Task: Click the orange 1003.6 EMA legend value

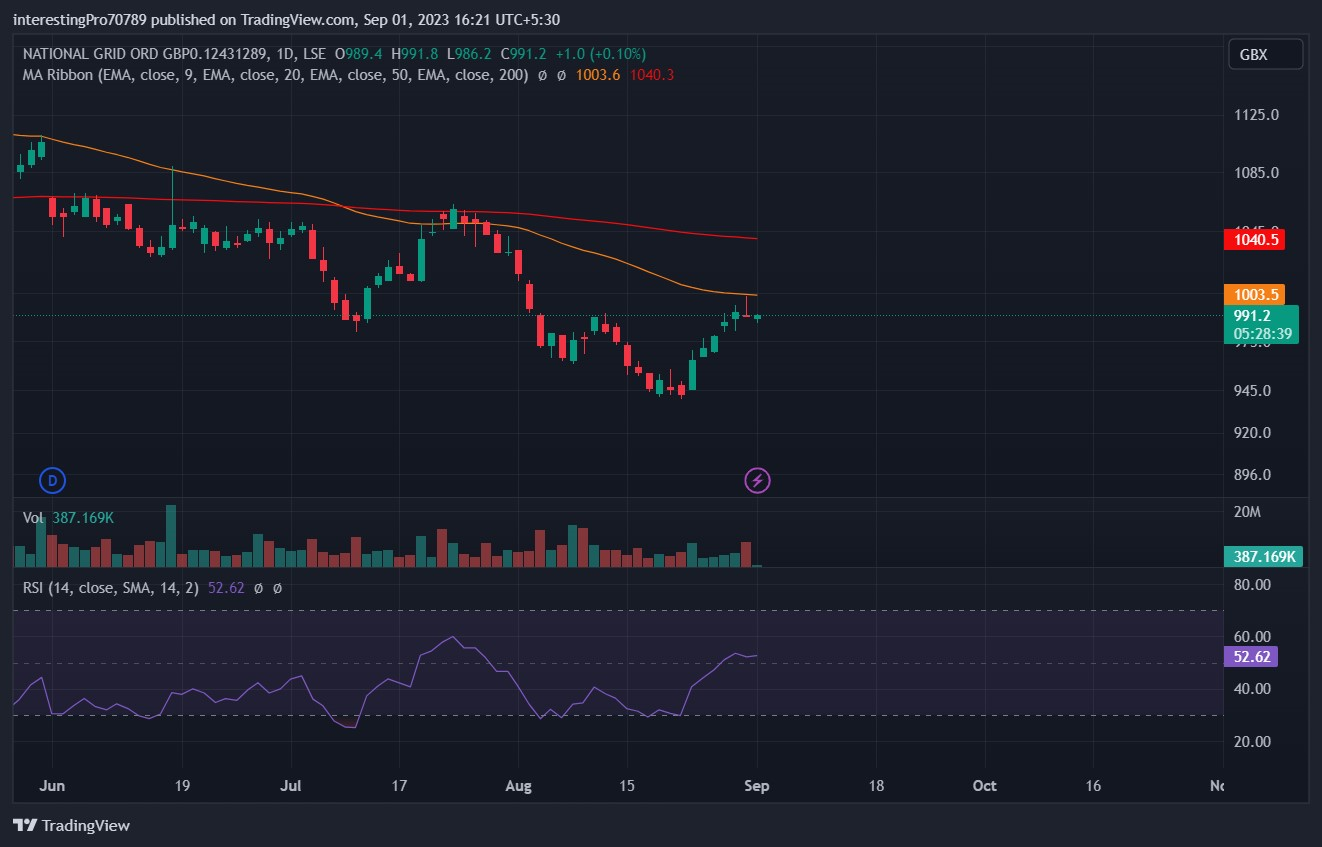Action: 598,74
